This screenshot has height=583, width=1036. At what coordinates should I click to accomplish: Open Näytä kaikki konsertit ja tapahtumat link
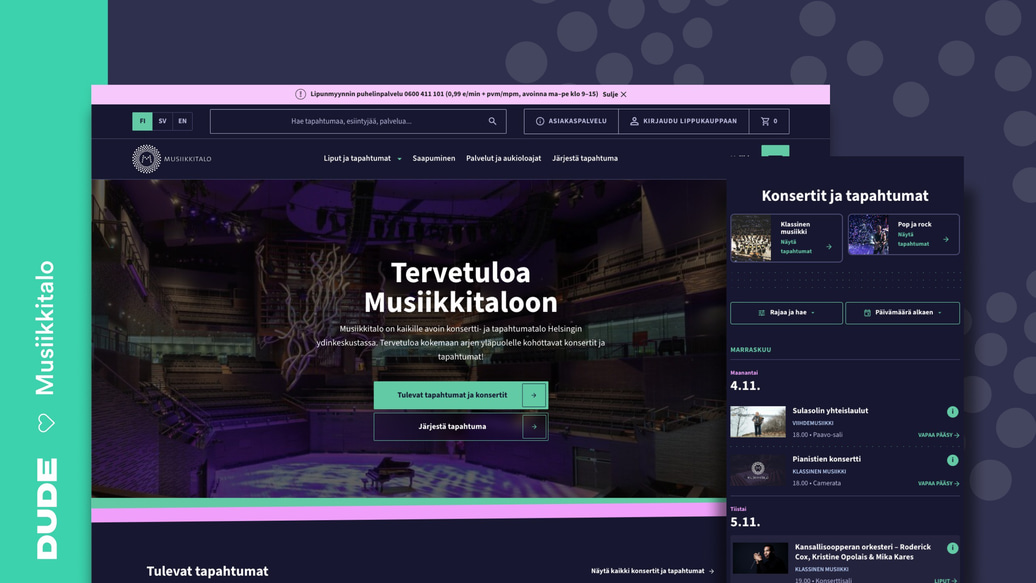click(x=652, y=571)
